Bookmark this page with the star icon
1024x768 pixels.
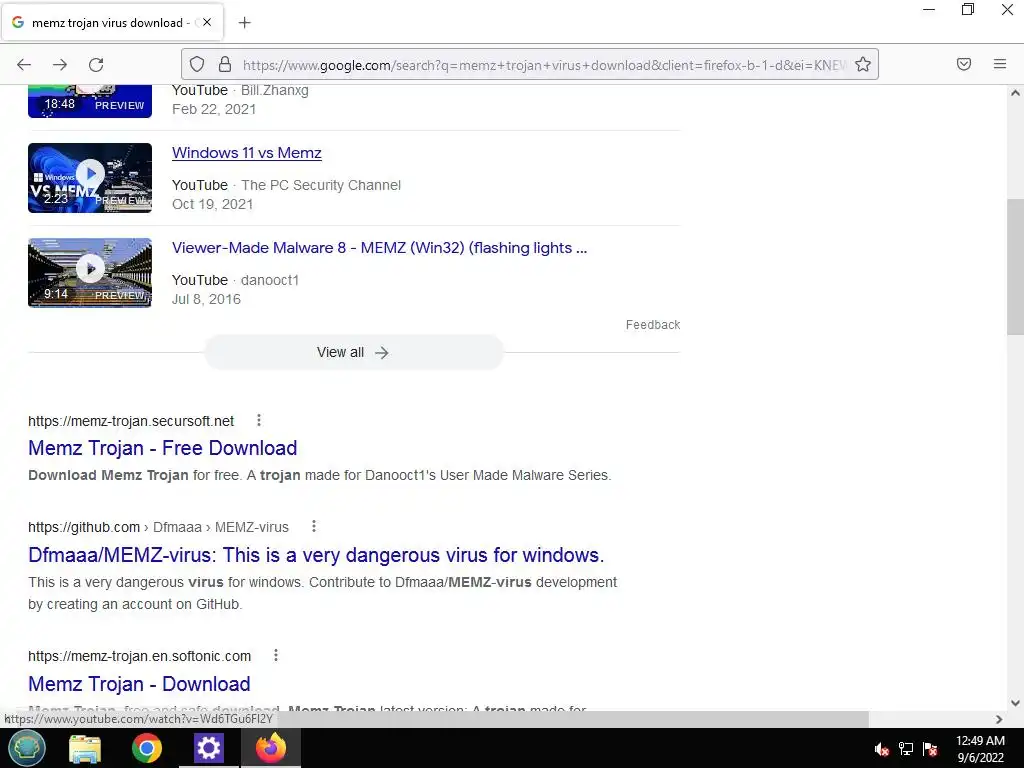pos(863,65)
